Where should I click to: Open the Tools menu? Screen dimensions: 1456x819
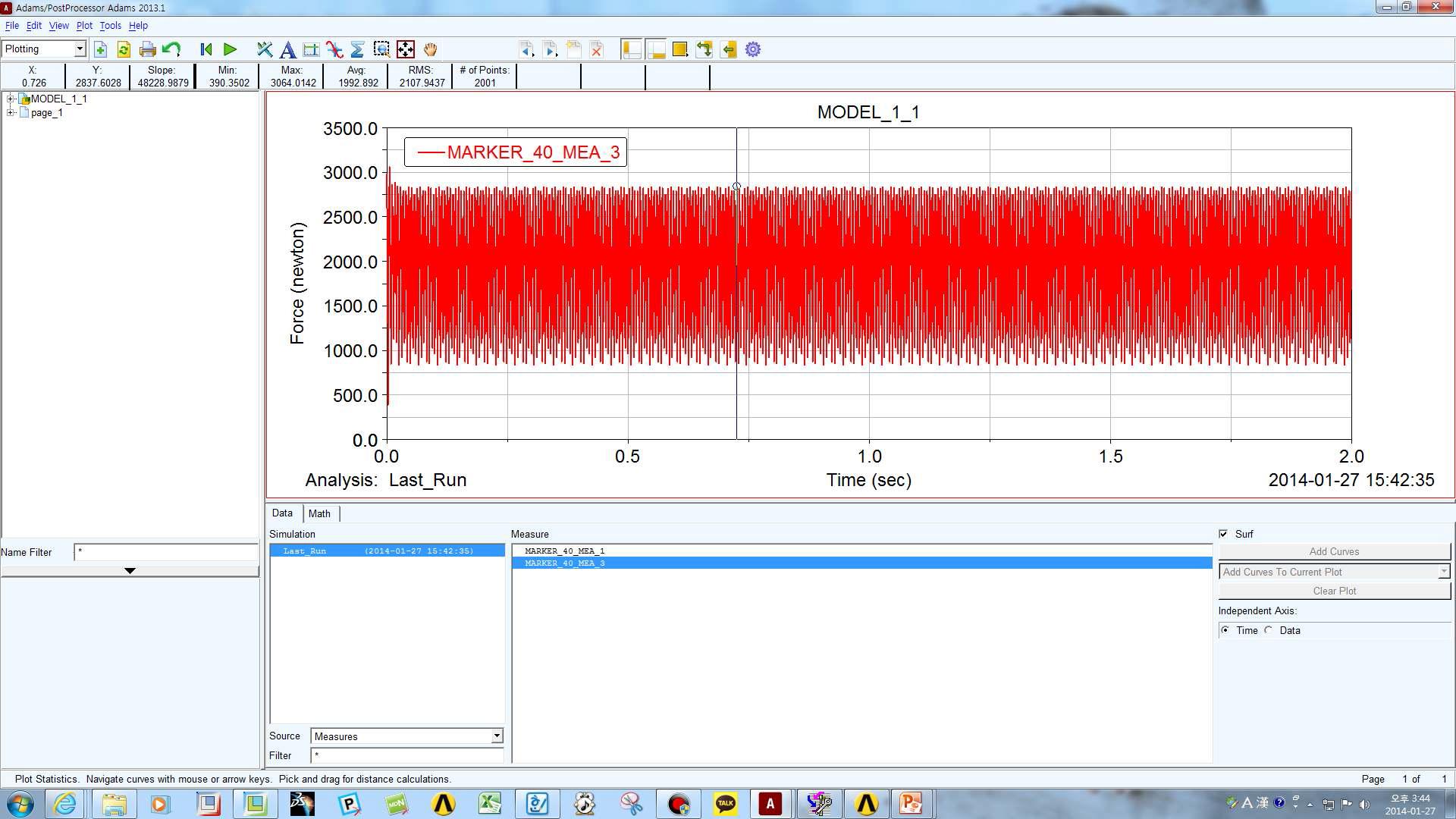pos(111,25)
